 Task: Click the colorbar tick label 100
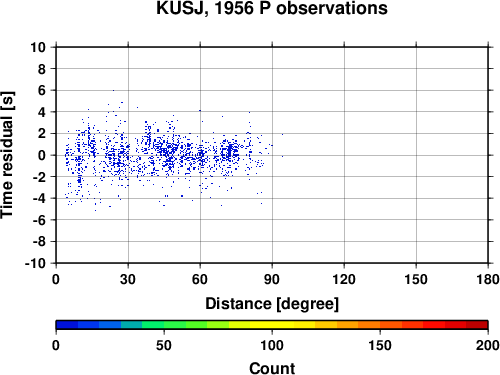pos(272,345)
